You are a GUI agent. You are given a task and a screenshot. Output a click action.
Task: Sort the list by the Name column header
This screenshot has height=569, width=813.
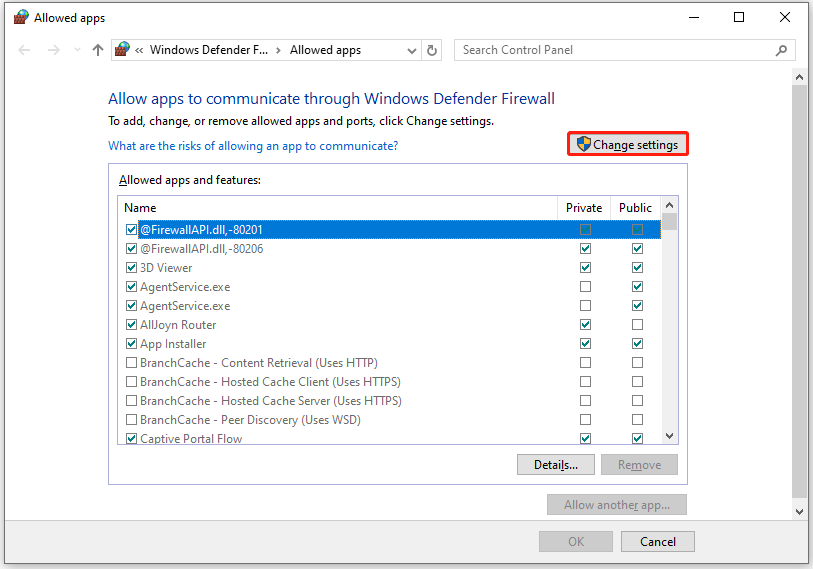338,207
